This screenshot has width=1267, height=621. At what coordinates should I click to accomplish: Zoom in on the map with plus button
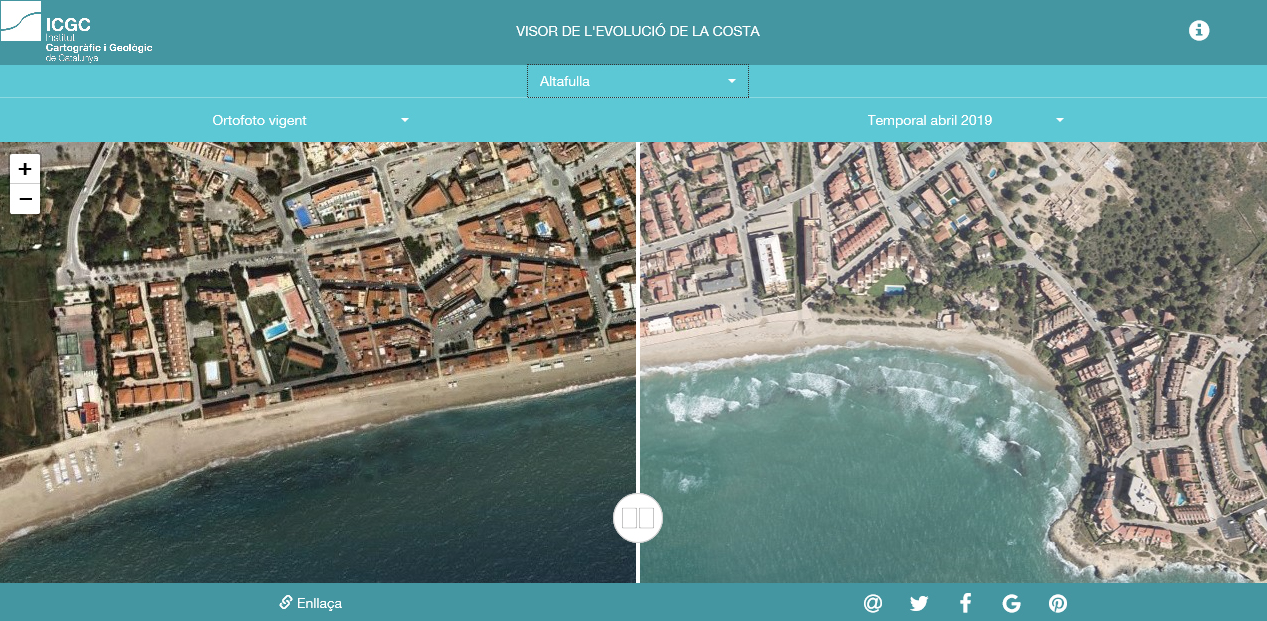pyautogui.click(x=25, y=169)
